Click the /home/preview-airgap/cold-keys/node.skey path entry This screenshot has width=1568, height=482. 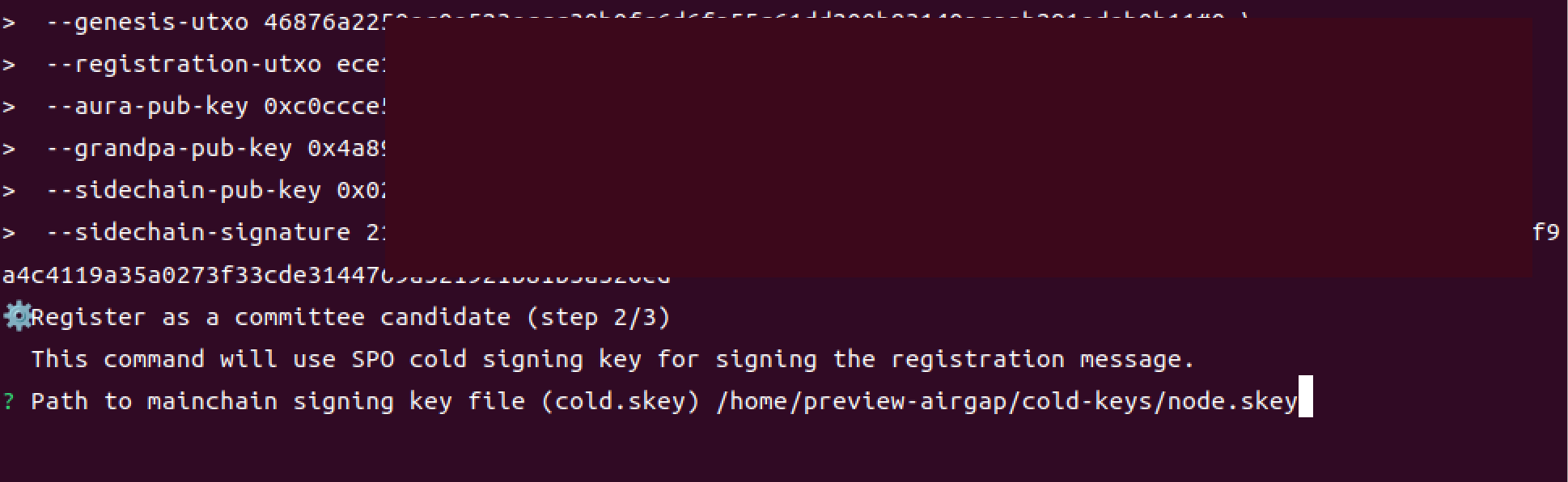tap(1006, 401)
